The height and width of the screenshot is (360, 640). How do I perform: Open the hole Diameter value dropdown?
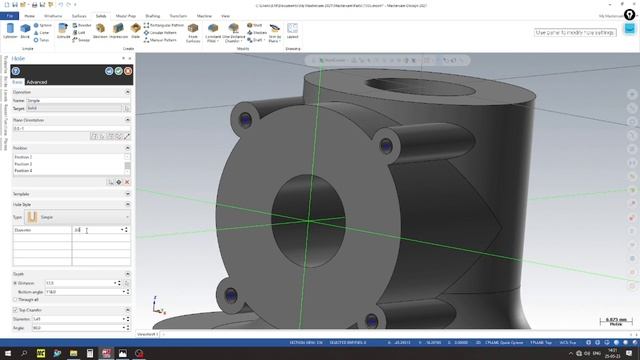(x=122, y=230)
